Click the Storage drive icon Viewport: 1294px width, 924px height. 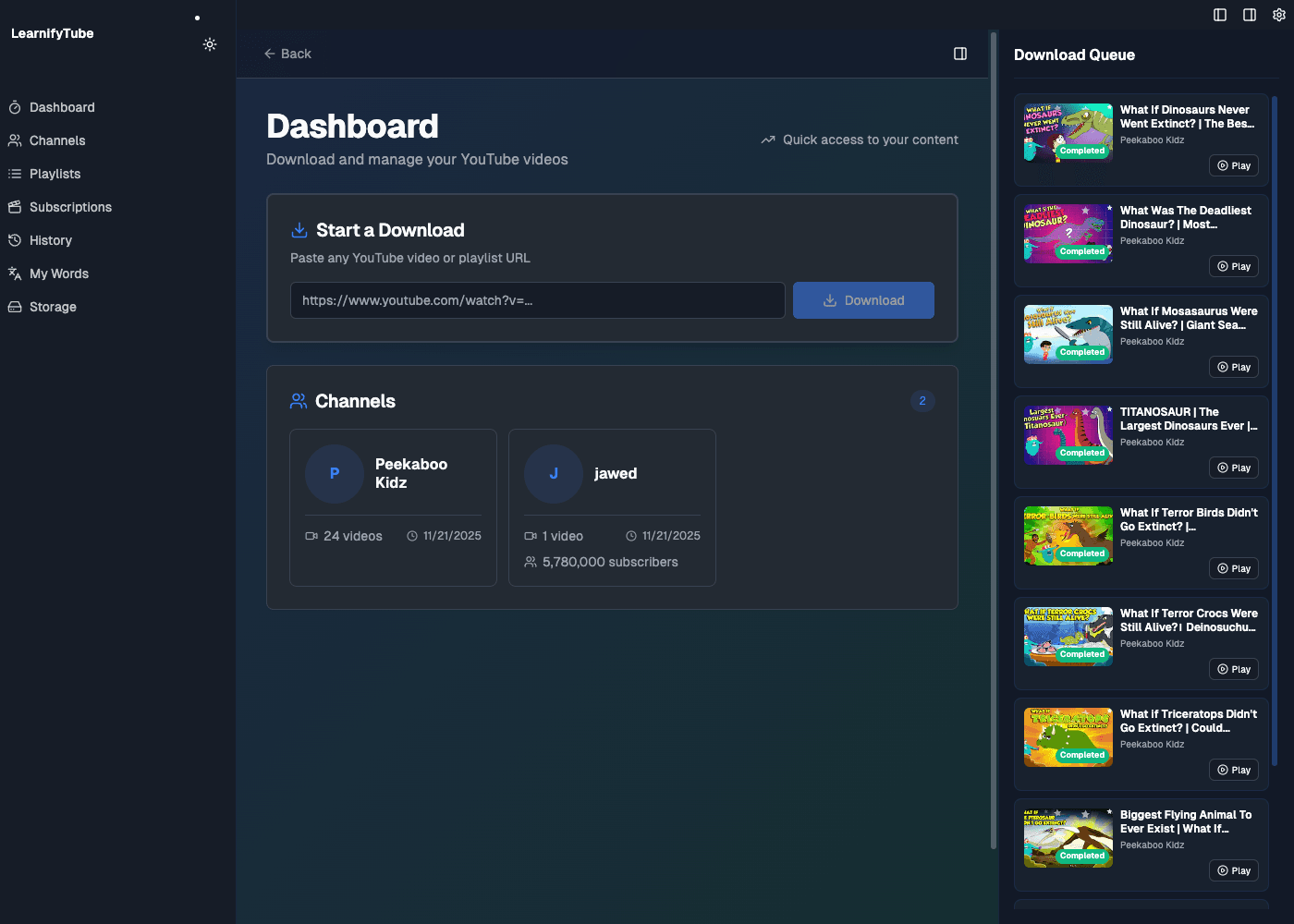click(x=14, y=307)
